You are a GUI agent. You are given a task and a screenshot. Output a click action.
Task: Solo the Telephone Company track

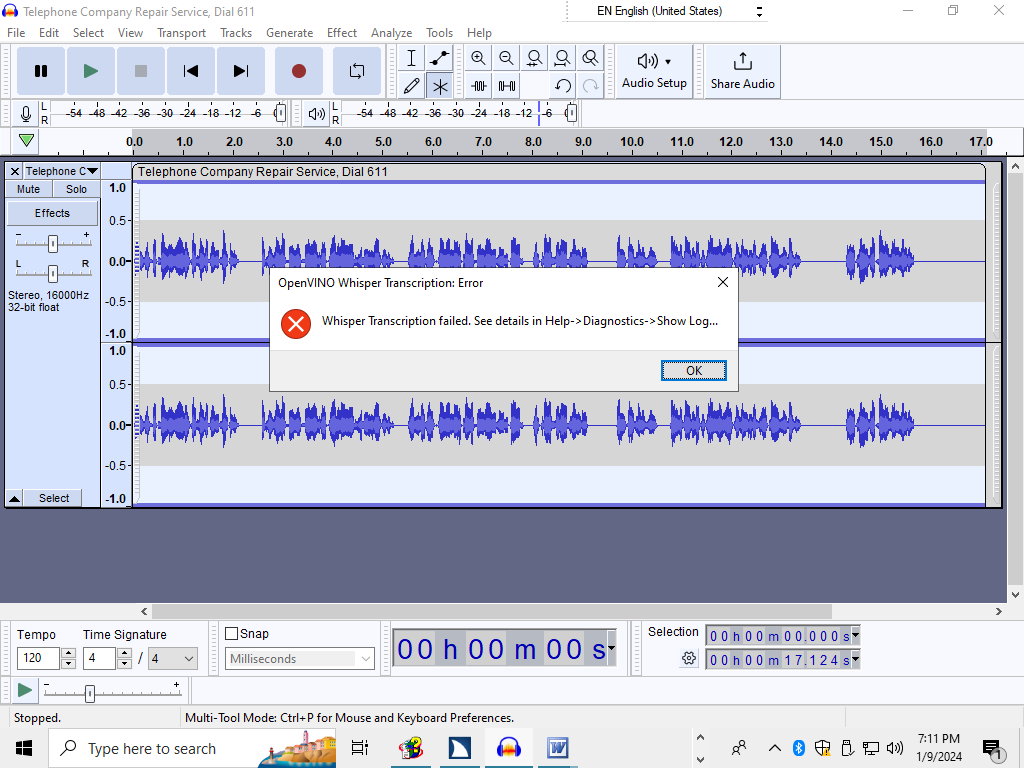pyautogui.click(x=76, y=189)
